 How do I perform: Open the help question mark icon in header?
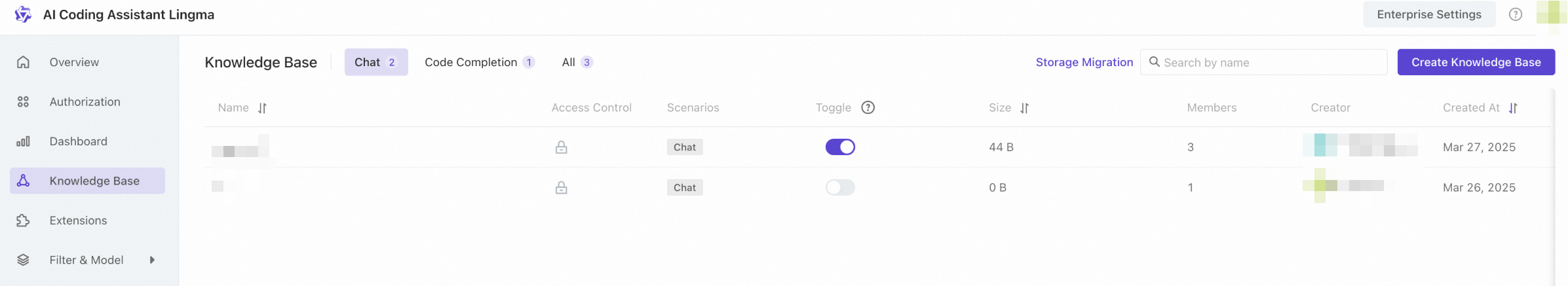pos(1515,14)
